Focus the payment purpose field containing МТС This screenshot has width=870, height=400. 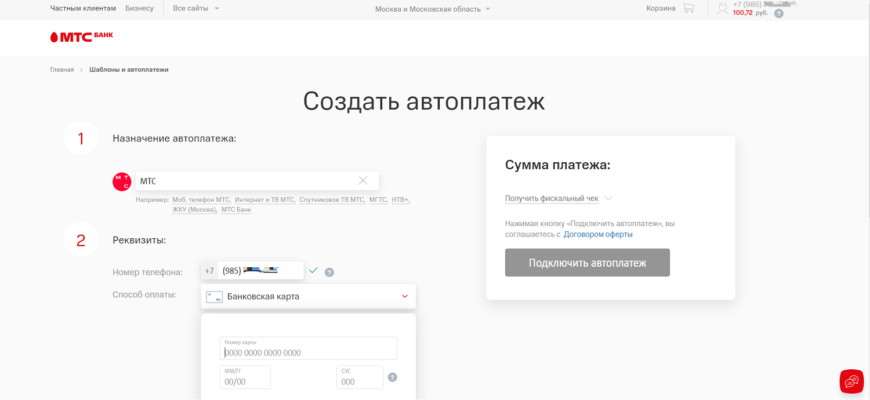[257, 181]
